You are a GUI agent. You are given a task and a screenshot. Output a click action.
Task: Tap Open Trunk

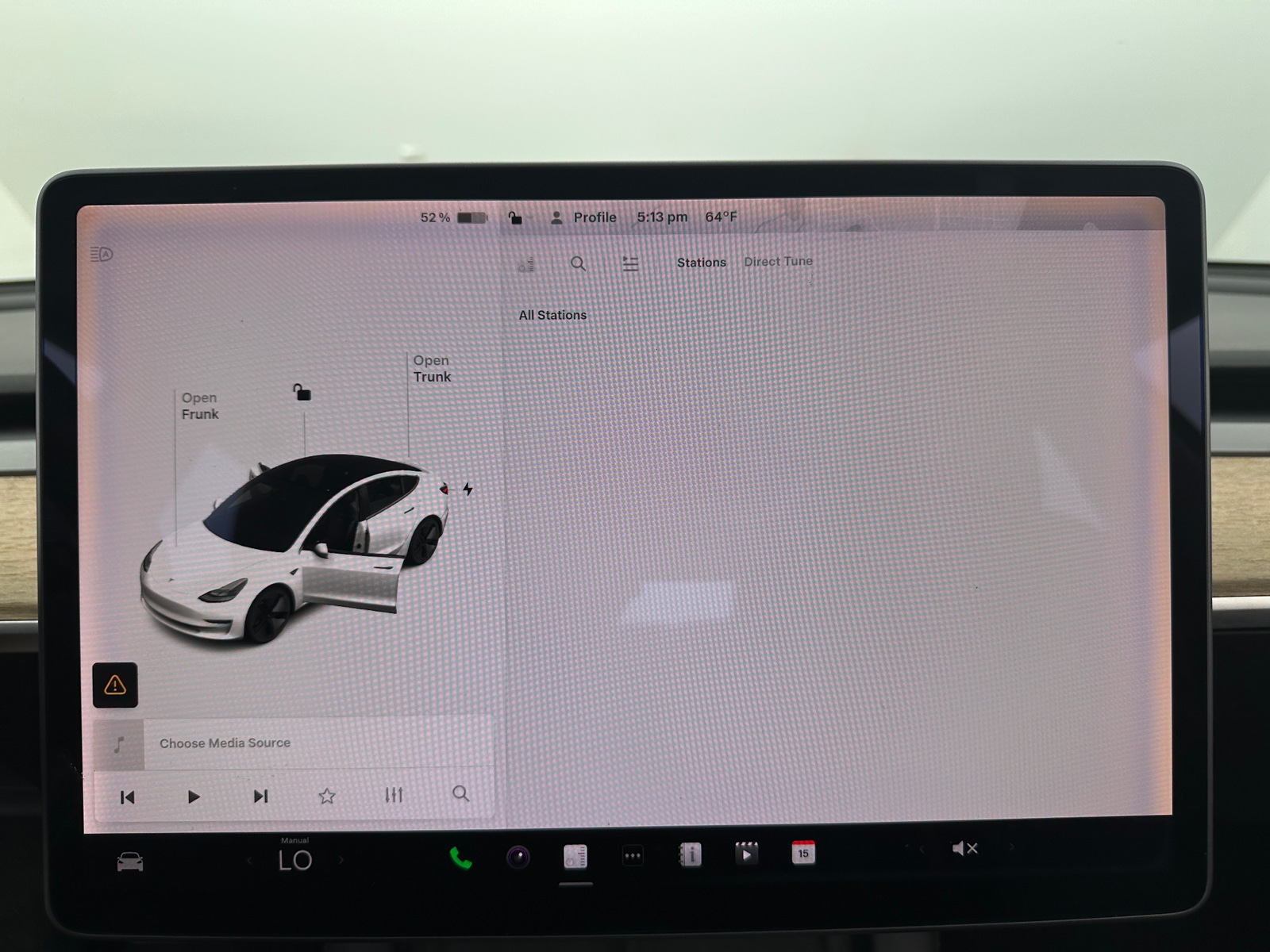[x=431, y=369]
